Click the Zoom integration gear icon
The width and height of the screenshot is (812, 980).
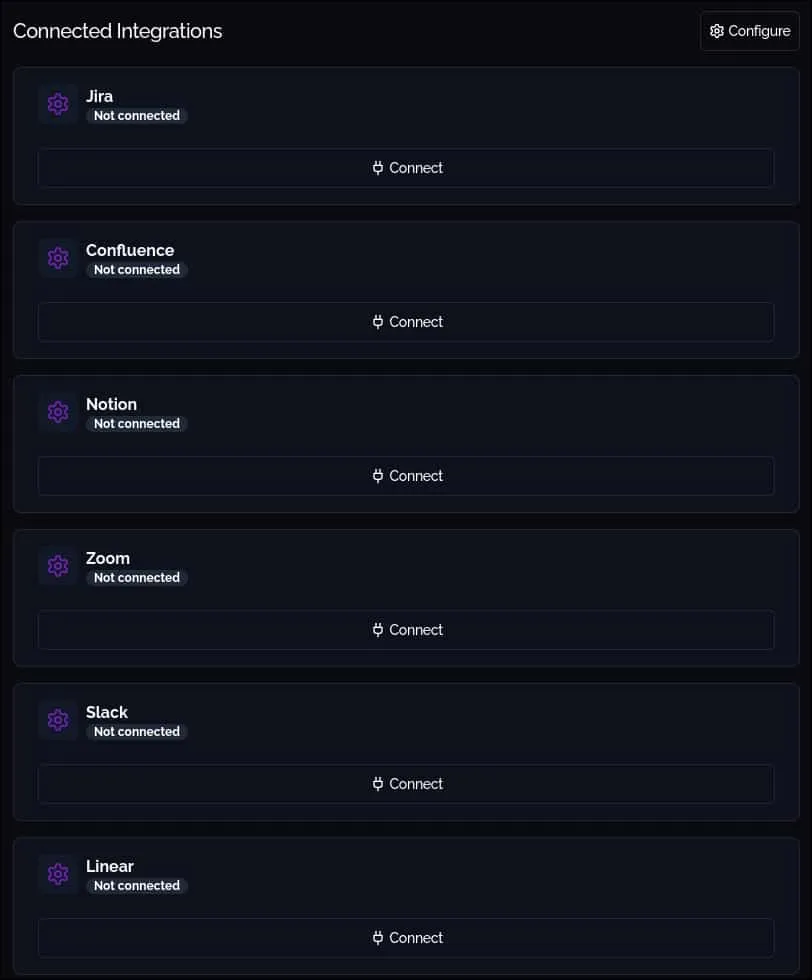(58, 566)
